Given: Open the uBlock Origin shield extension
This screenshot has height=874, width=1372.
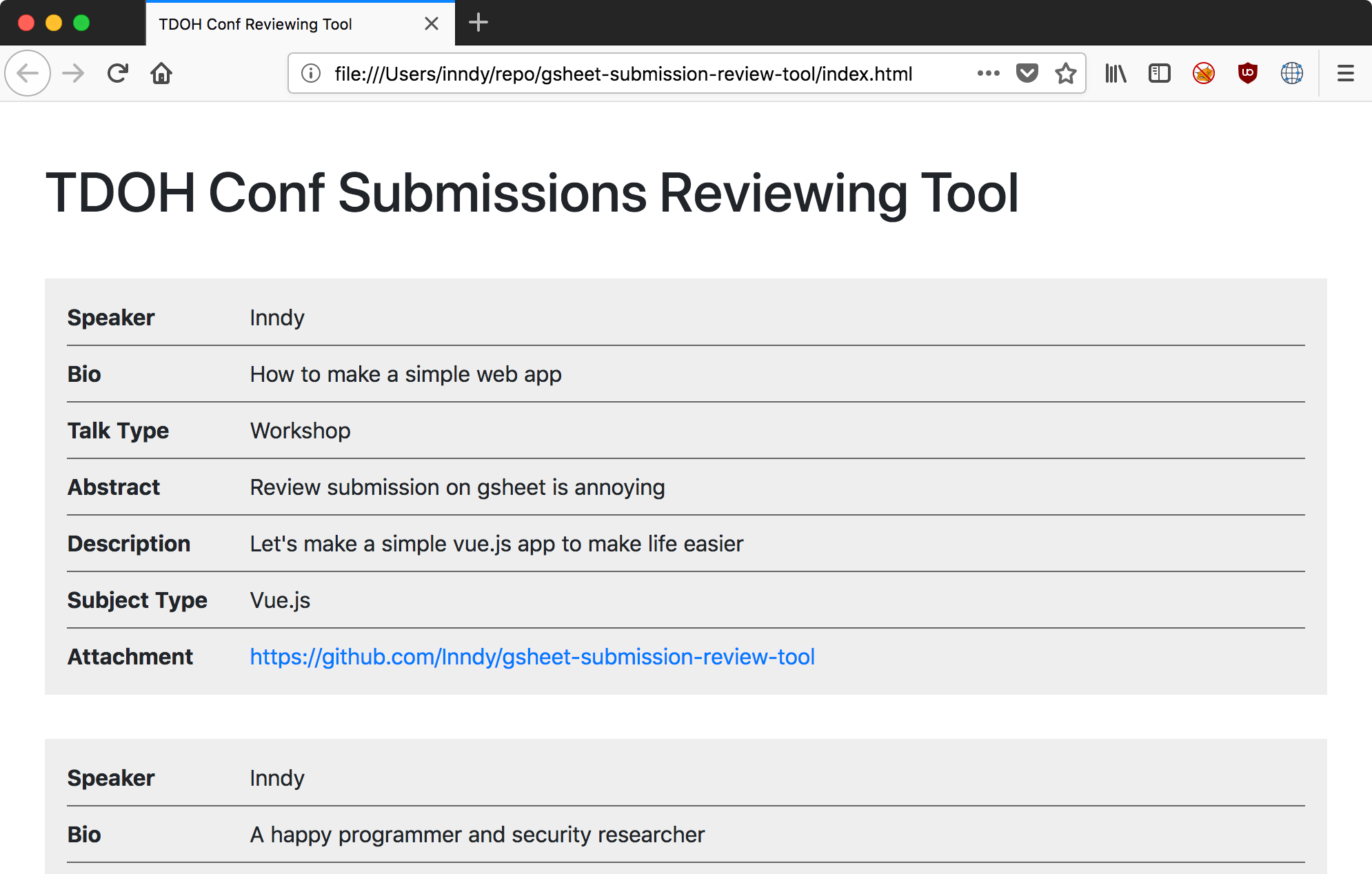Looking at the screenshot, I should 1247,73.
